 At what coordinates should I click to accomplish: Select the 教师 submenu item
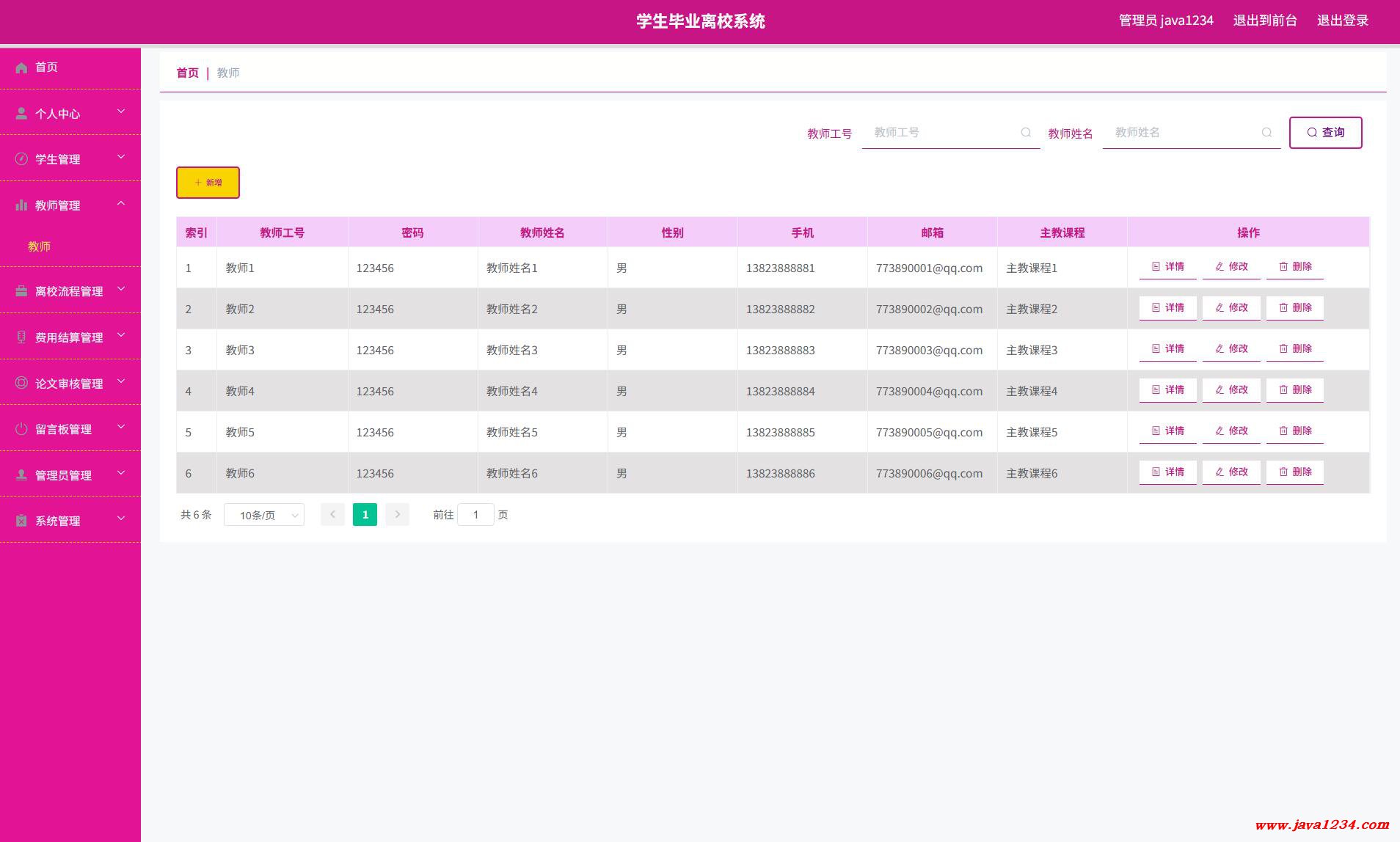pyautogui.click(x=40, y=246)
